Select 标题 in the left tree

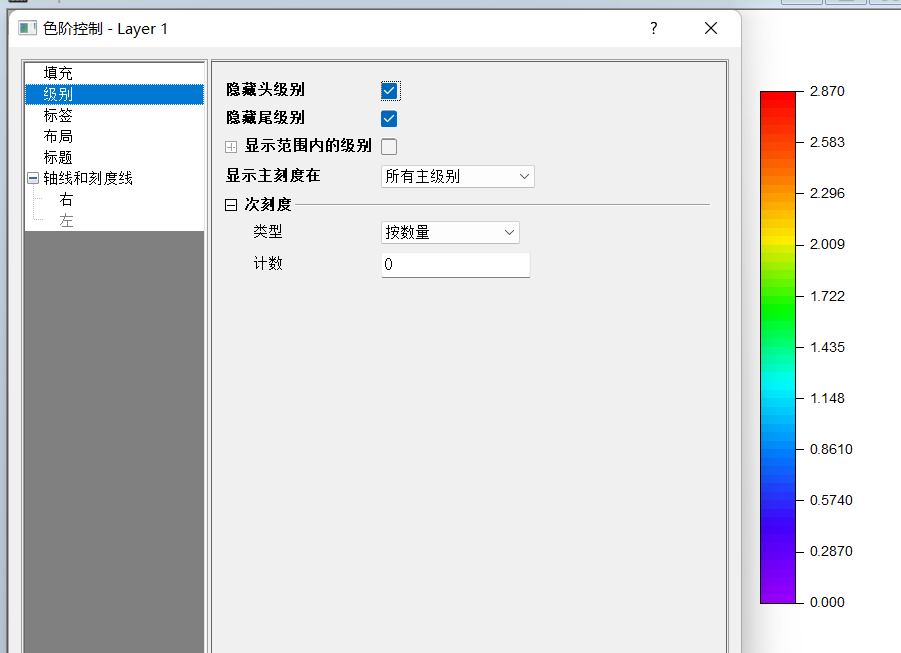tap(58, 158)
